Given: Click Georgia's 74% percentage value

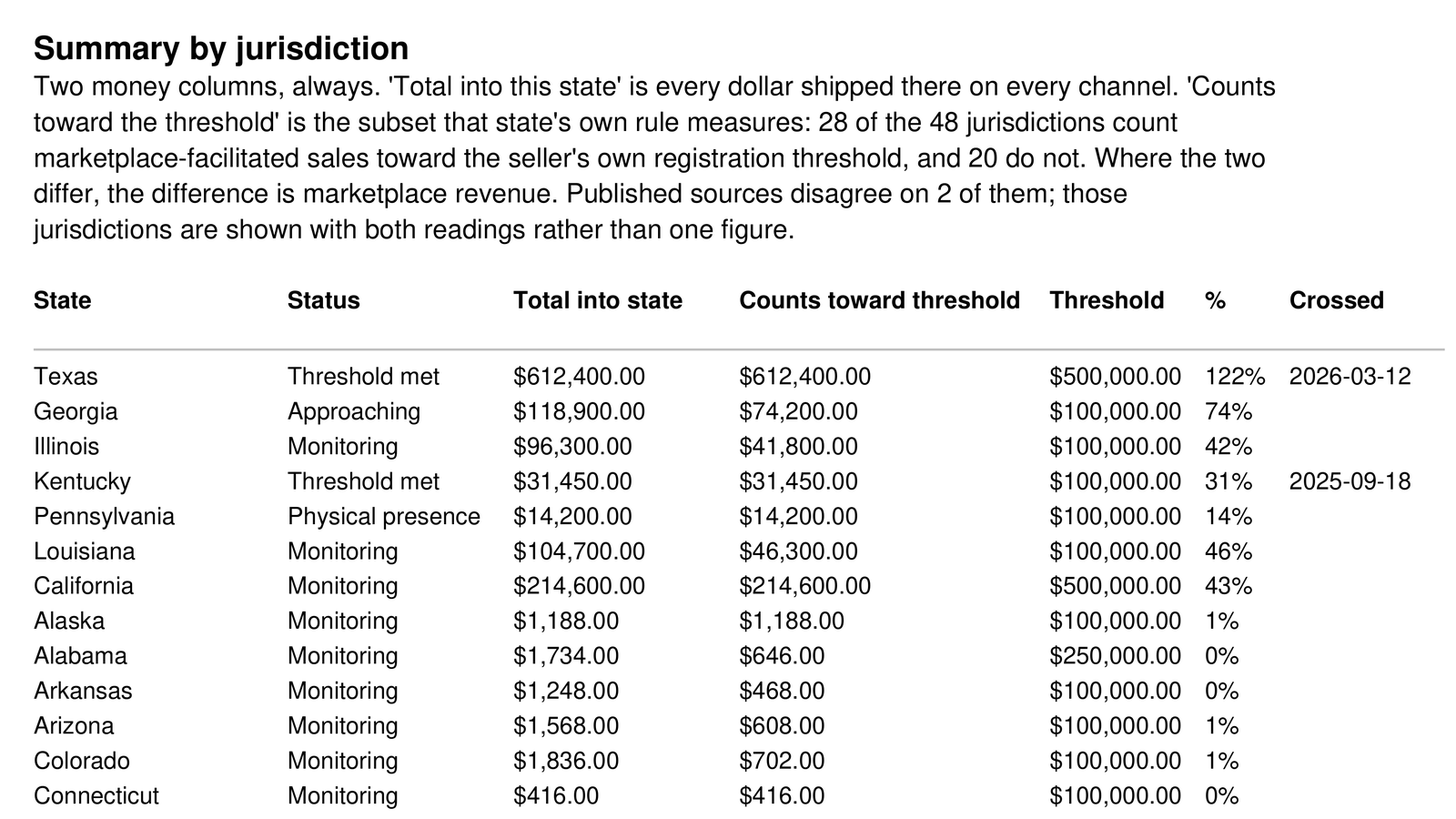Looking at the screenshot, I should click(1228, 411).
